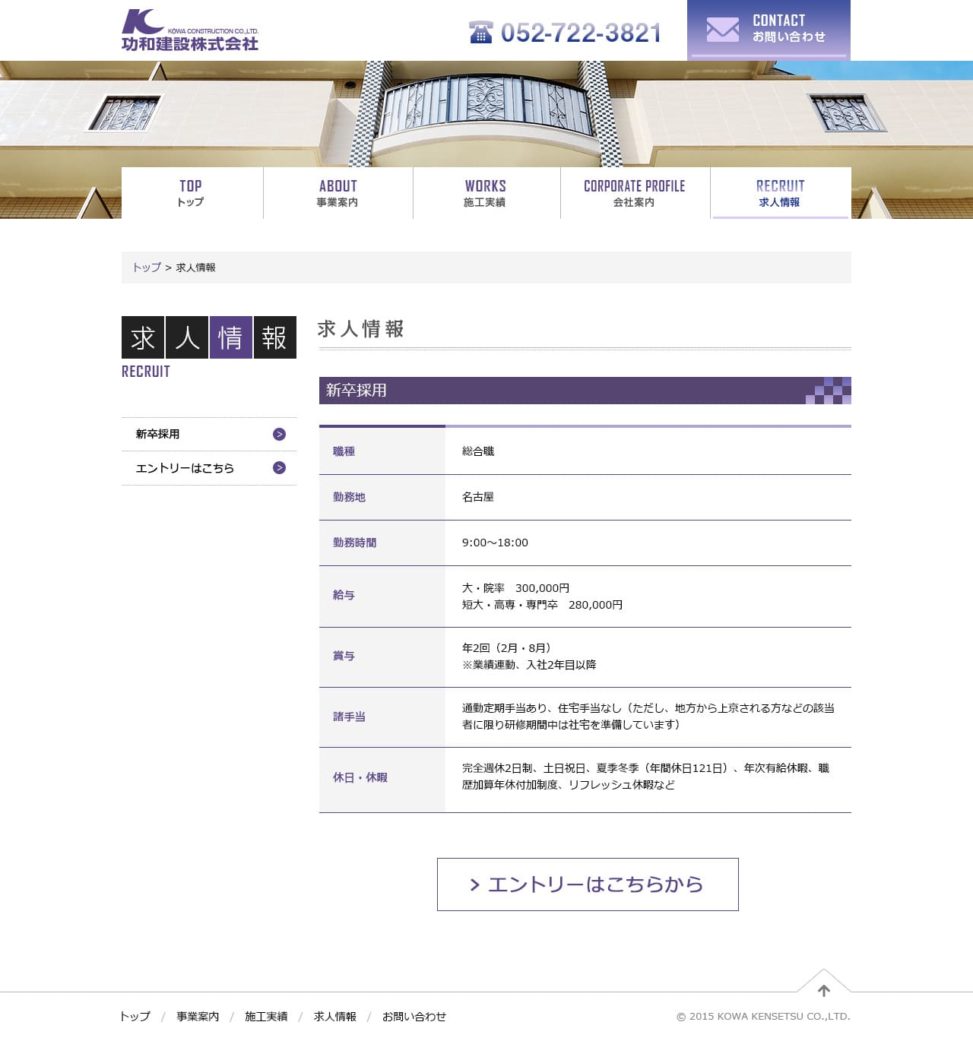The width and height of the screenshot is (973, 1041).
Task: Click the telephone icon beside the phone number
Action: [x=481, y=32]
